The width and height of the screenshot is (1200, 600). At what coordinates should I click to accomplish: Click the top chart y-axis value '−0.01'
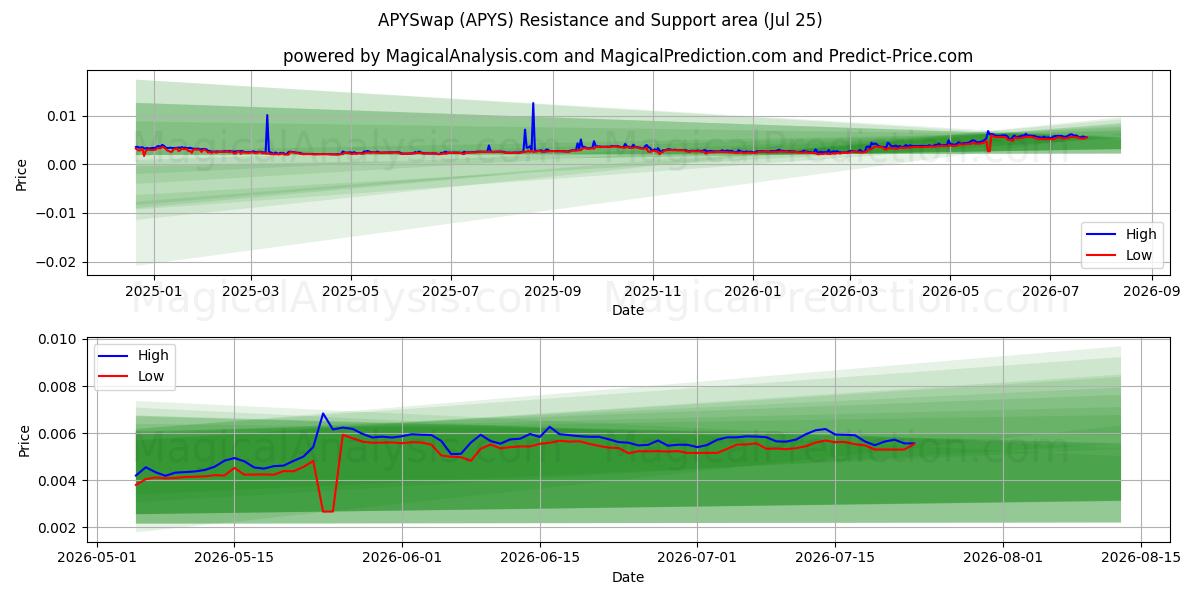[x=59, y=214]
